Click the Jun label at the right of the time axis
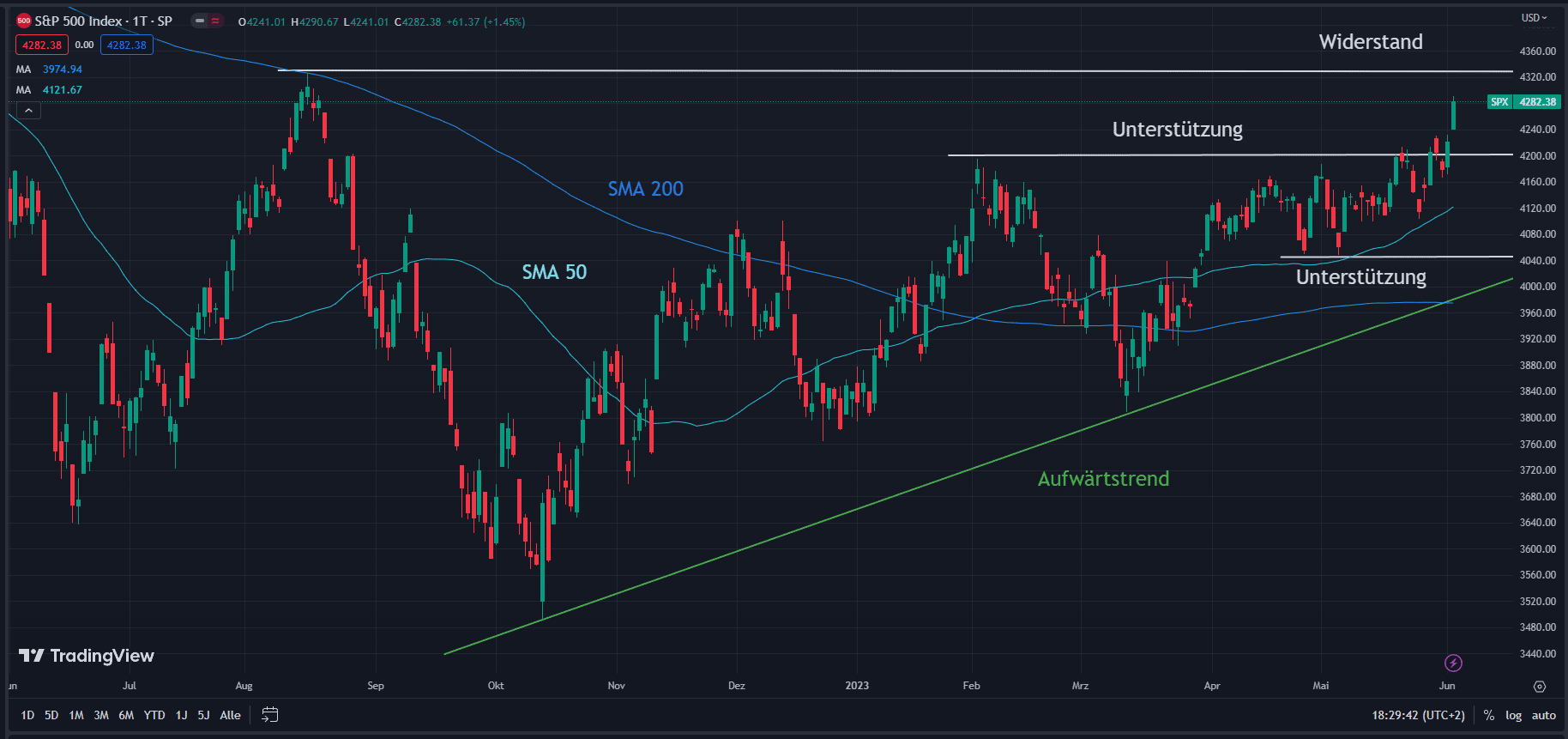Image resolution: width=1568 pixels, height=739 pixels. click(1447, 686)
